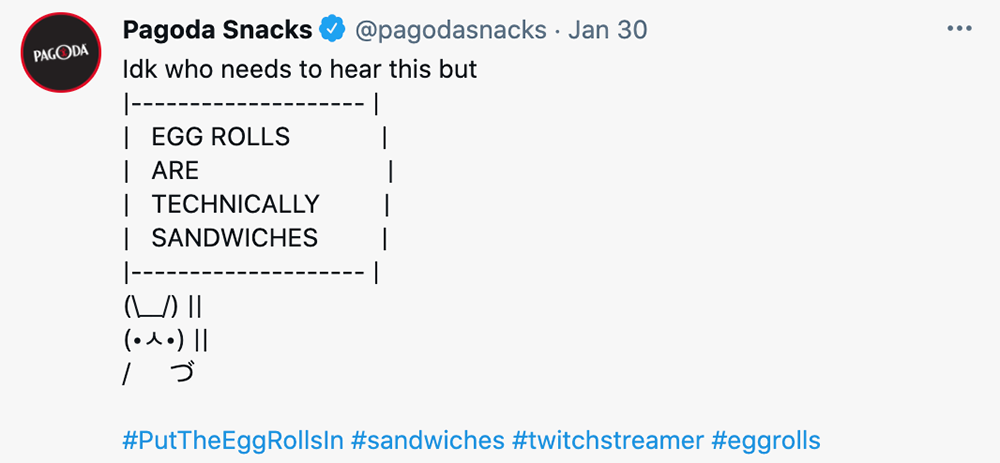Select the word TECHNICALLY in the tweet
1000x463 pixels.
235,204
